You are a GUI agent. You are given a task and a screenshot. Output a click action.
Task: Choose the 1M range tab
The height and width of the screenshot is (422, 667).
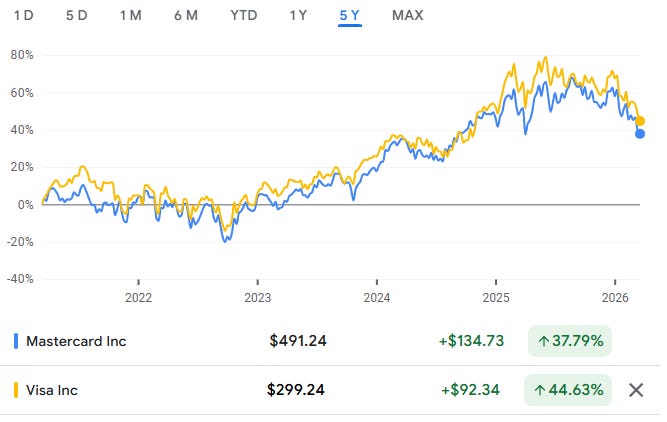coord(130,15)
